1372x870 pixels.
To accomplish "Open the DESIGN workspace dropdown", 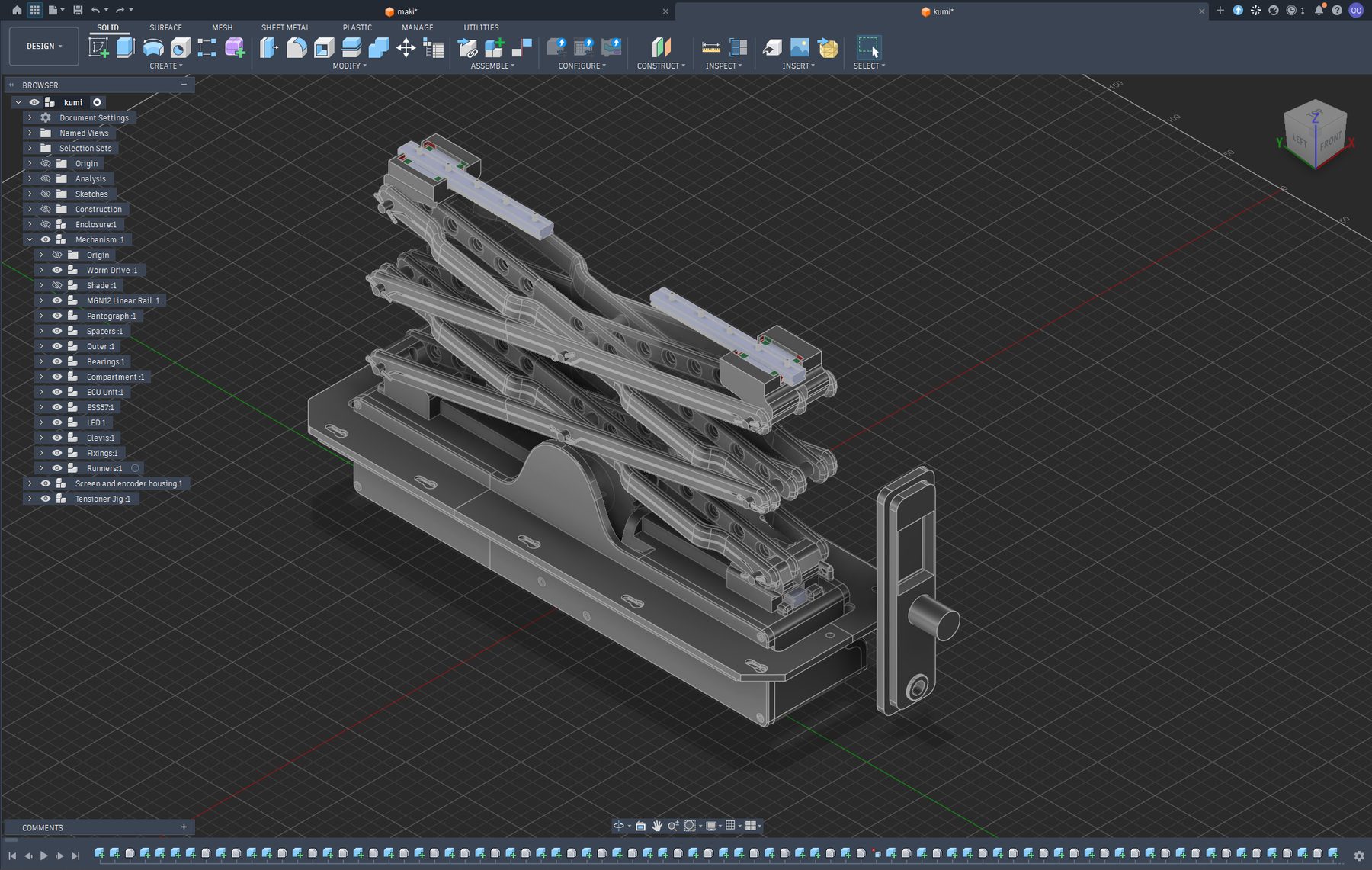I will click(44, 46).
